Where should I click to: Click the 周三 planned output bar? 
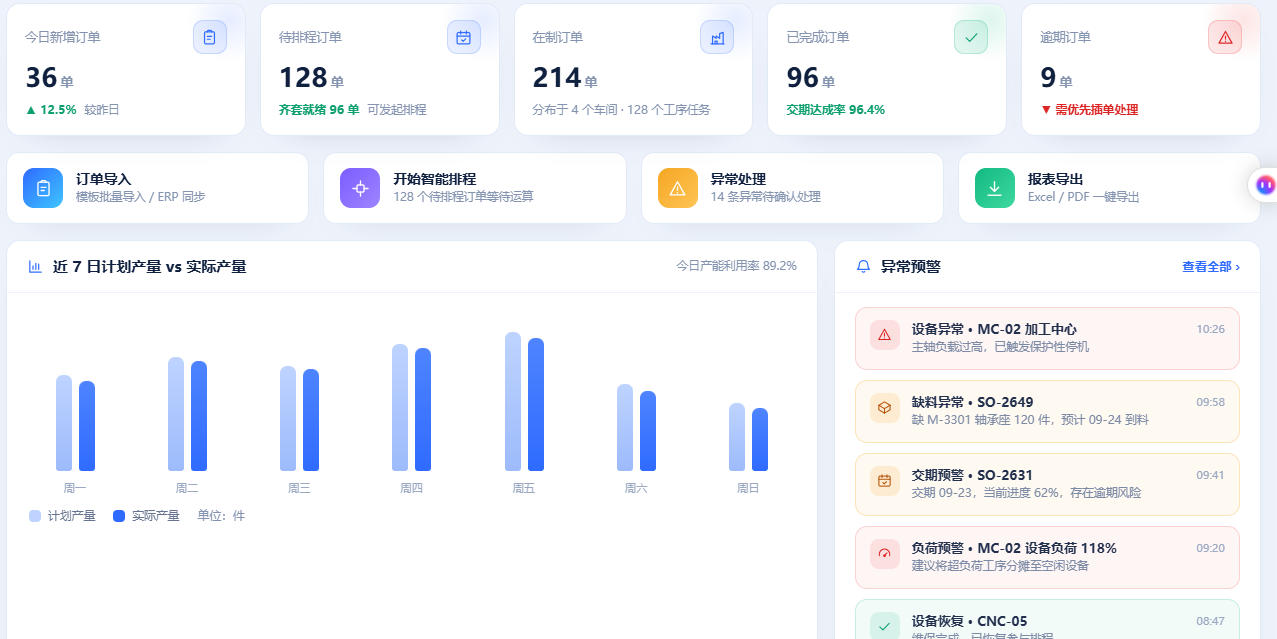[288, 418]
